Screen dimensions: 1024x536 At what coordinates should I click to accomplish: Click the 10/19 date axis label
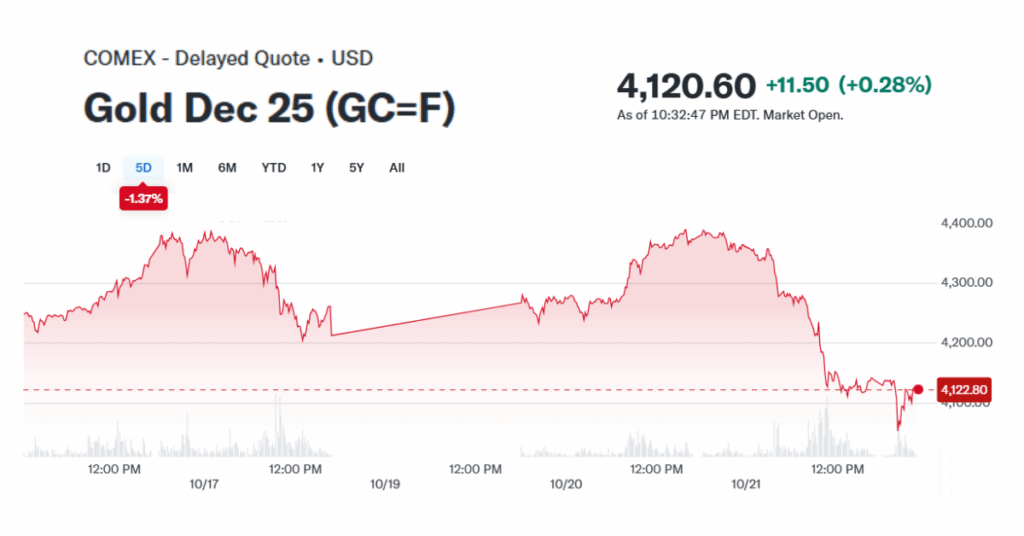[385, 484]
